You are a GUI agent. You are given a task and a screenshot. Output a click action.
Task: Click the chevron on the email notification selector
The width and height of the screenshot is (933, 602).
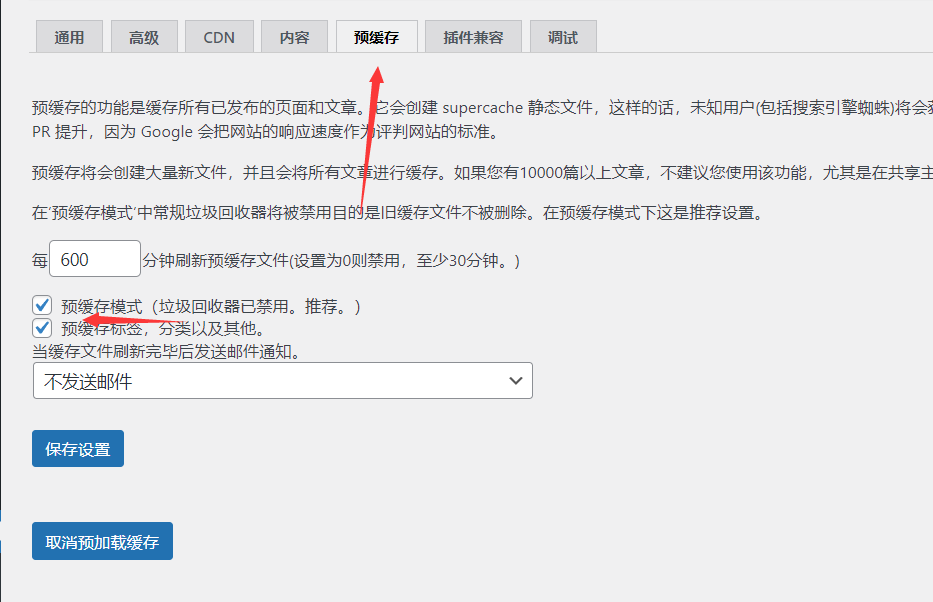coord(516,380)
